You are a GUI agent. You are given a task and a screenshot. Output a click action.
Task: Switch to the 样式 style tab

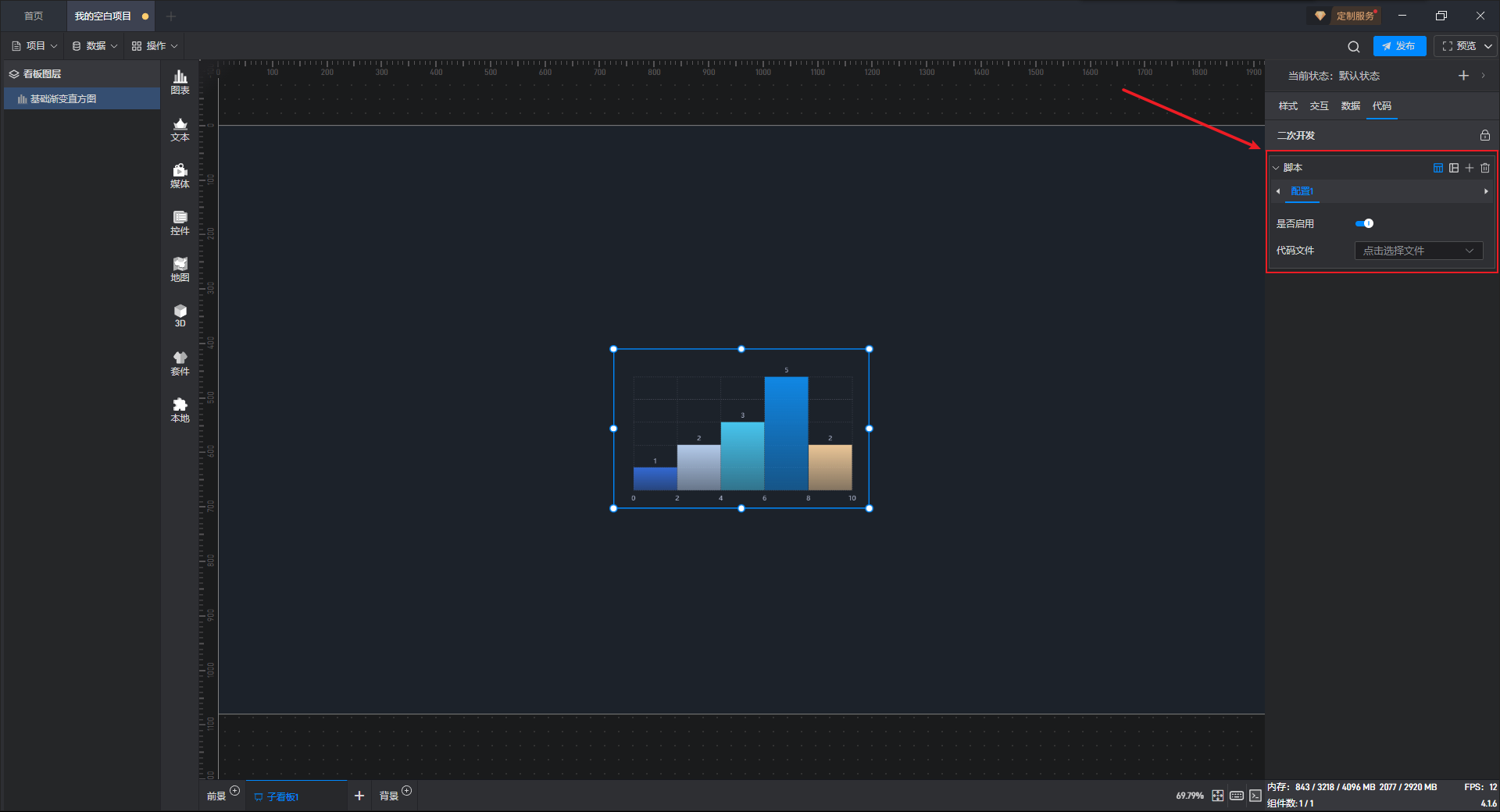pyautogui.click(x=1288, y=106)
